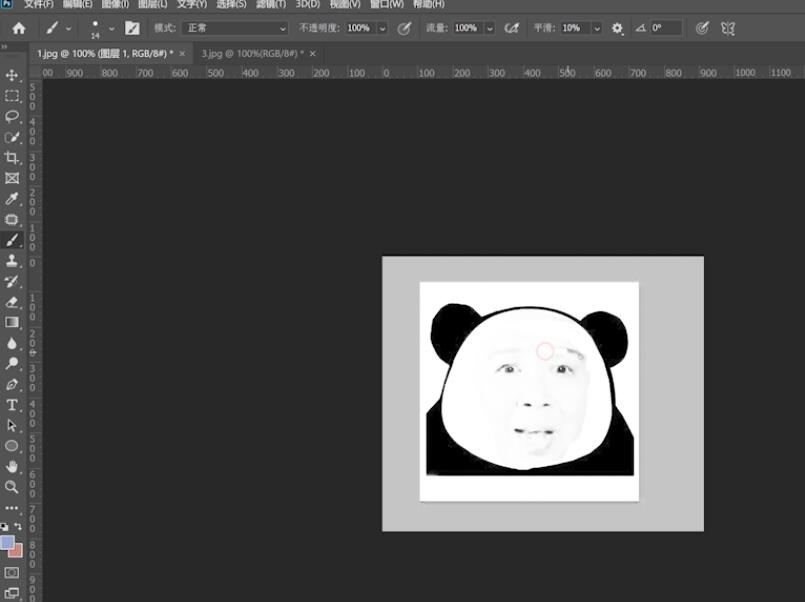Select the Quick Selection tool
The image size is (805, 602).
(x=12, y=137)
